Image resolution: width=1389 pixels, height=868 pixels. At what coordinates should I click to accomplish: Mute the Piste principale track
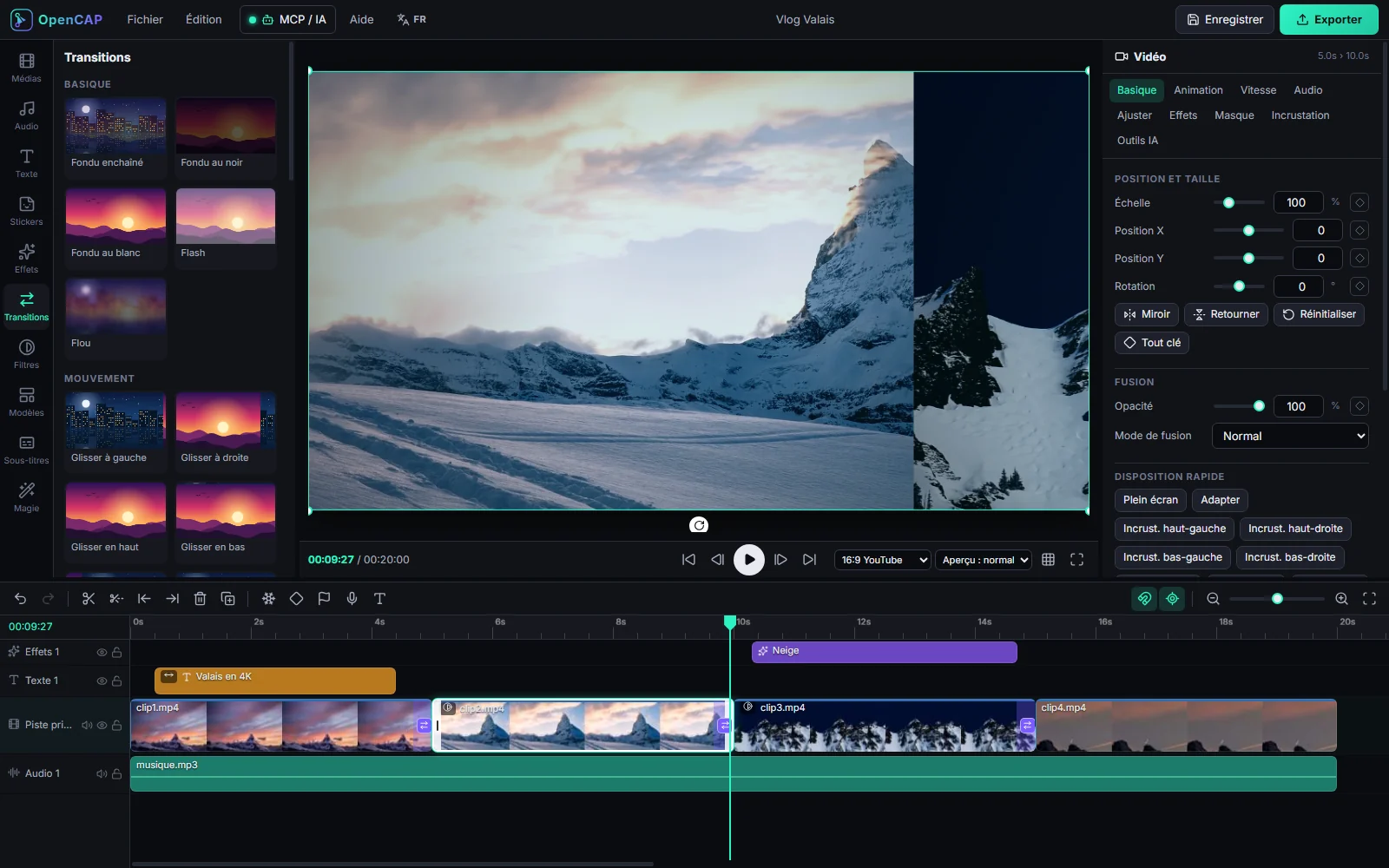tap(87, 725)
